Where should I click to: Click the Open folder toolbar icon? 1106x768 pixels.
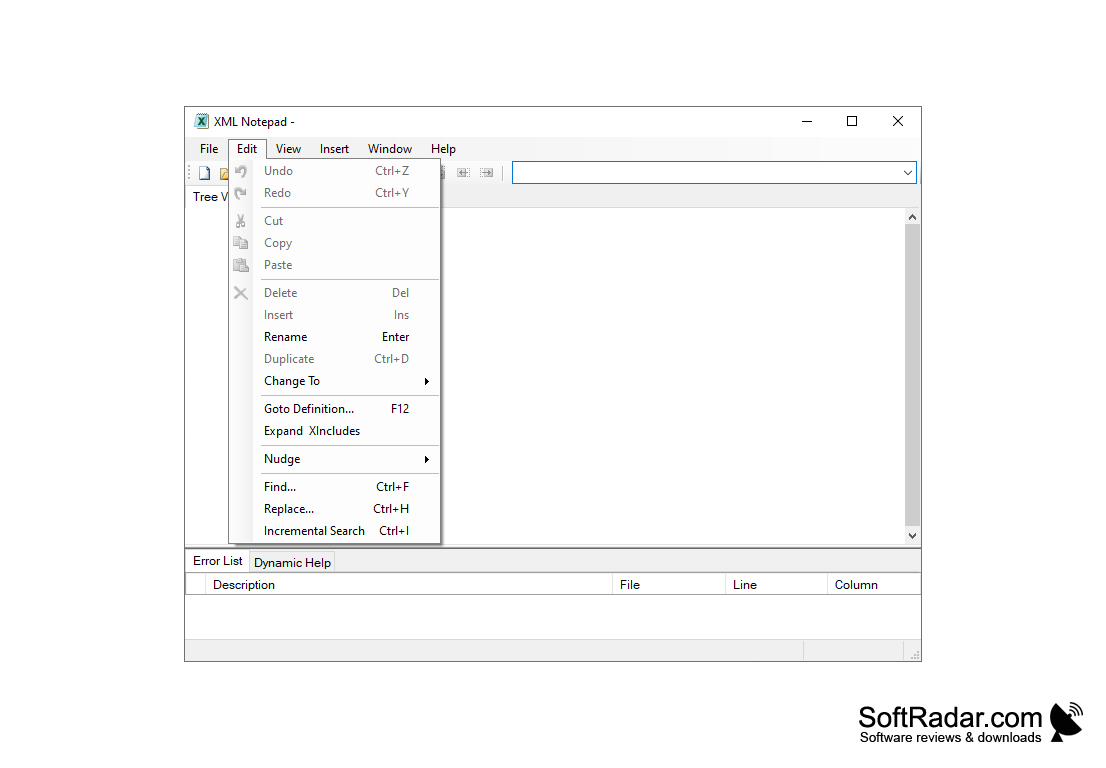pos(224,173)
